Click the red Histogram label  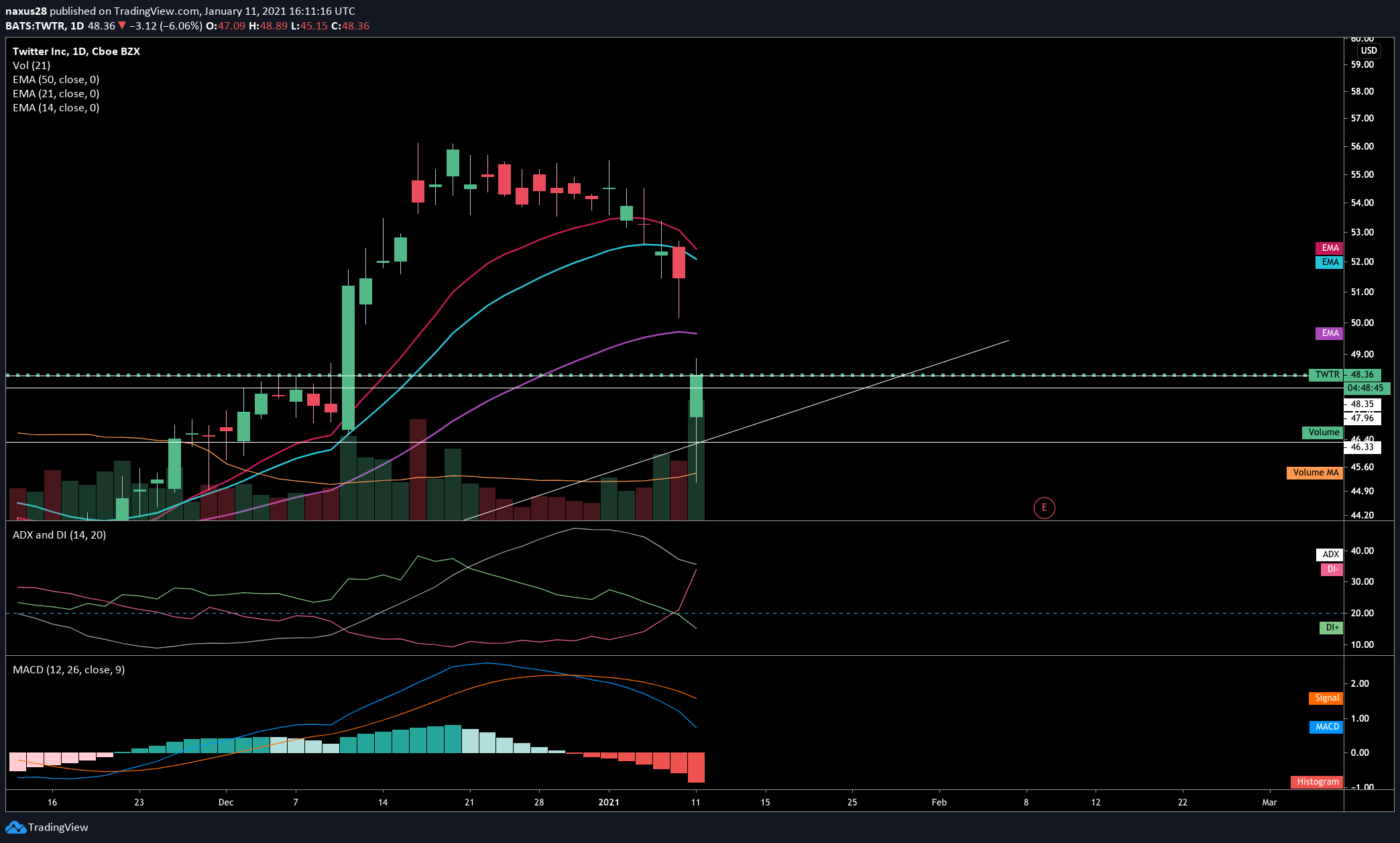point(1317,782)
